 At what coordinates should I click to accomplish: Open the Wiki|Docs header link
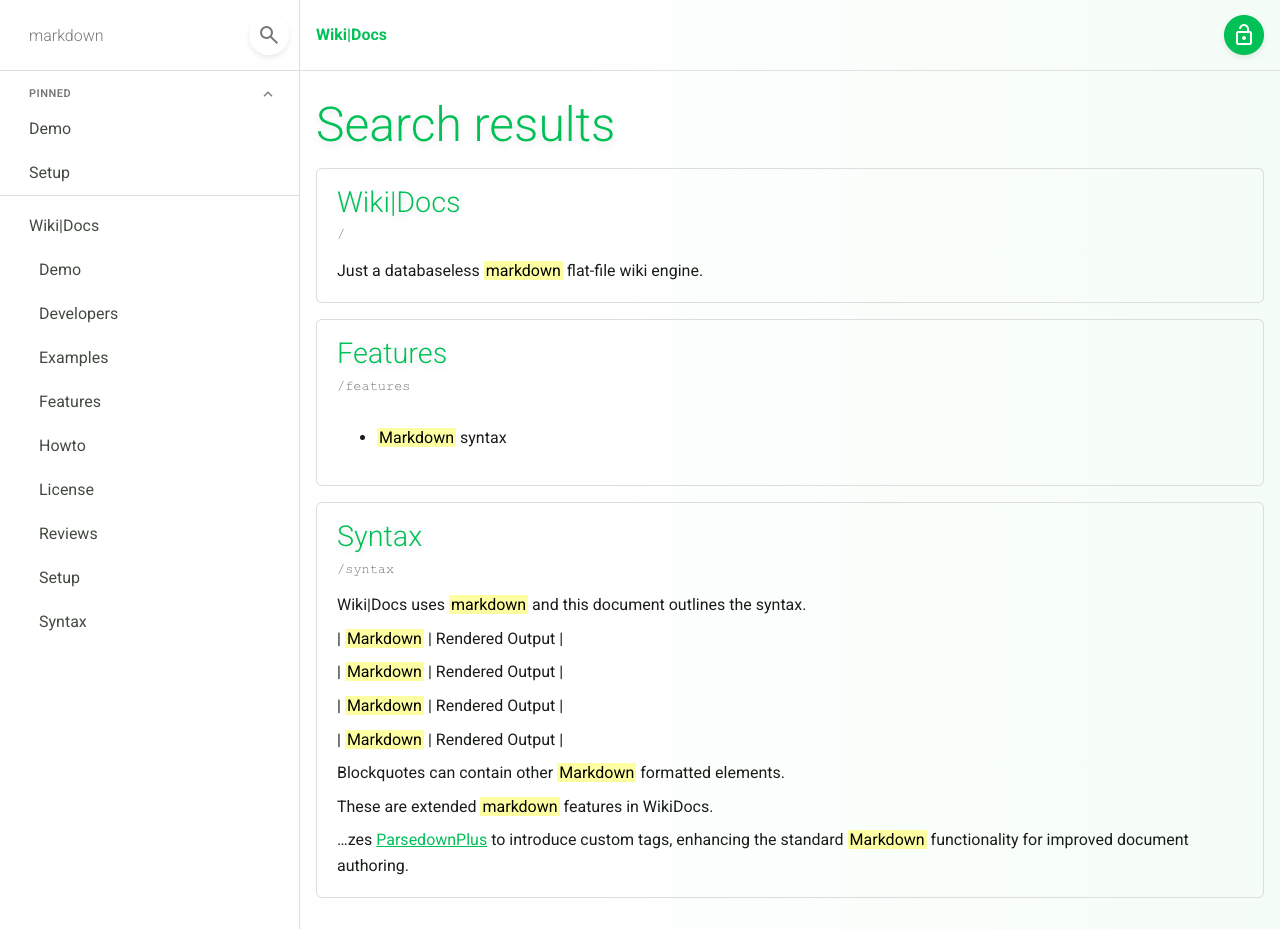tap(351, 35)
